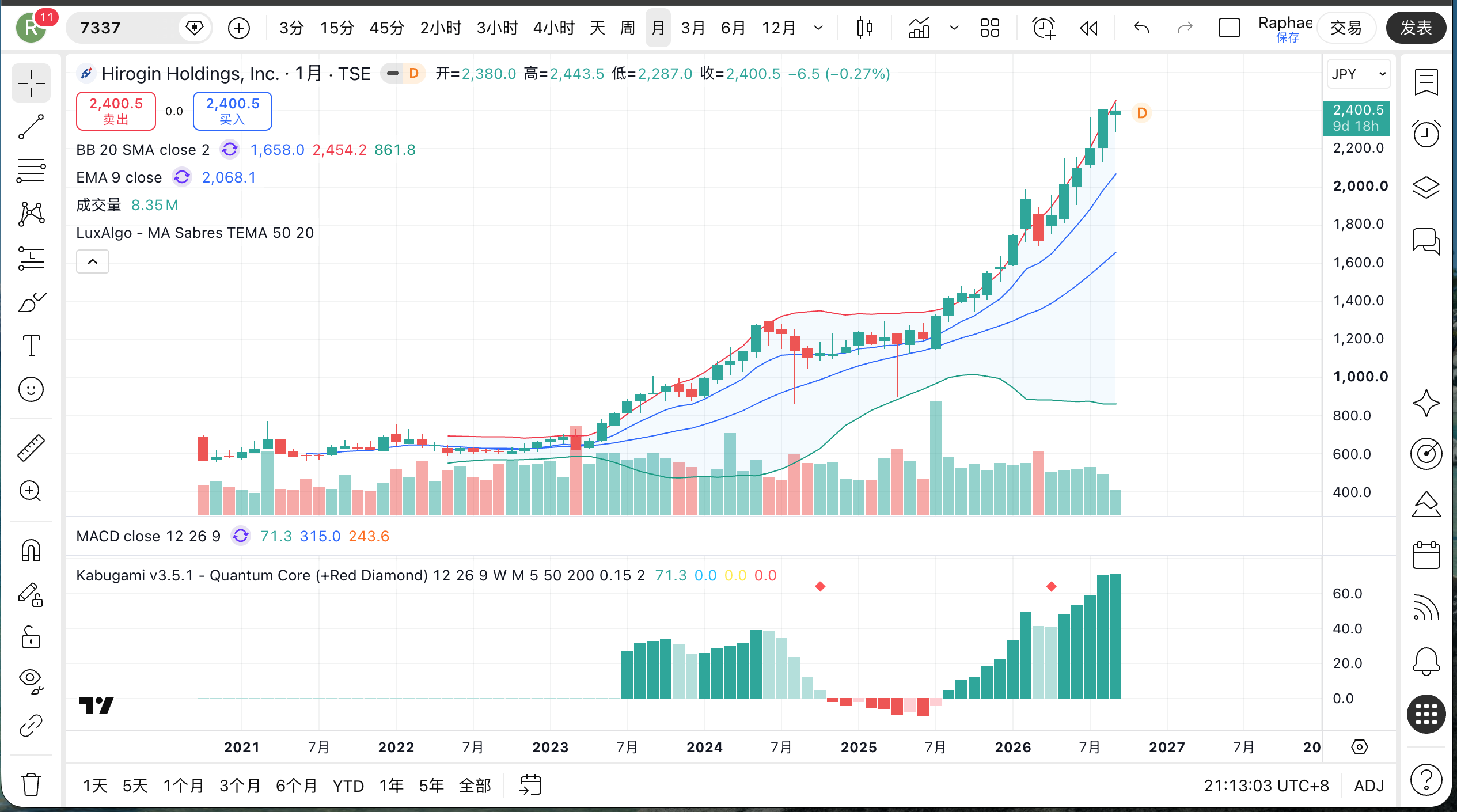Toggle stay-in-drawing-mode pencil lock

tap(31, 594)
